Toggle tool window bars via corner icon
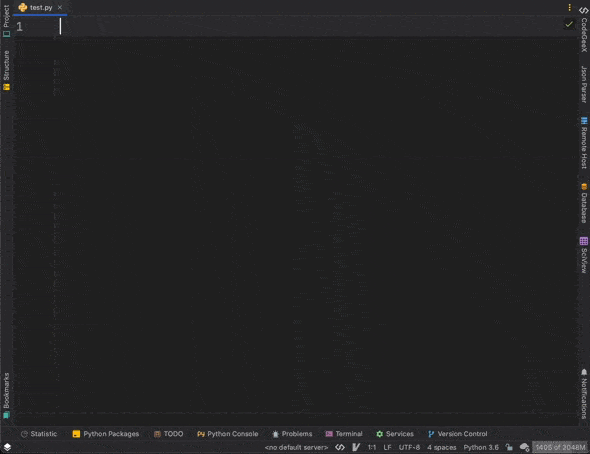 (x=7, y=447)
